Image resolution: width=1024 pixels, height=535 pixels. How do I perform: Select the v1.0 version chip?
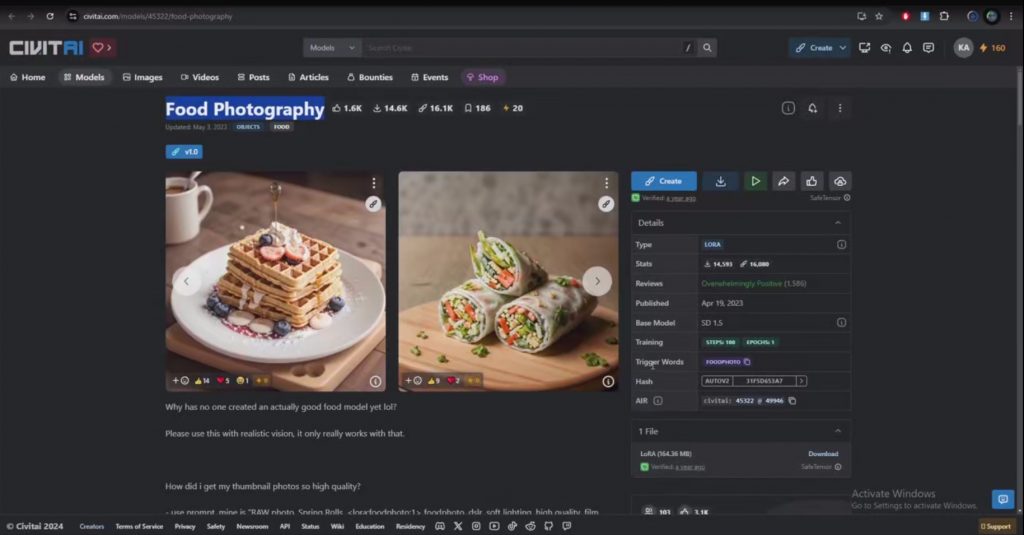[x=184, y=152]
